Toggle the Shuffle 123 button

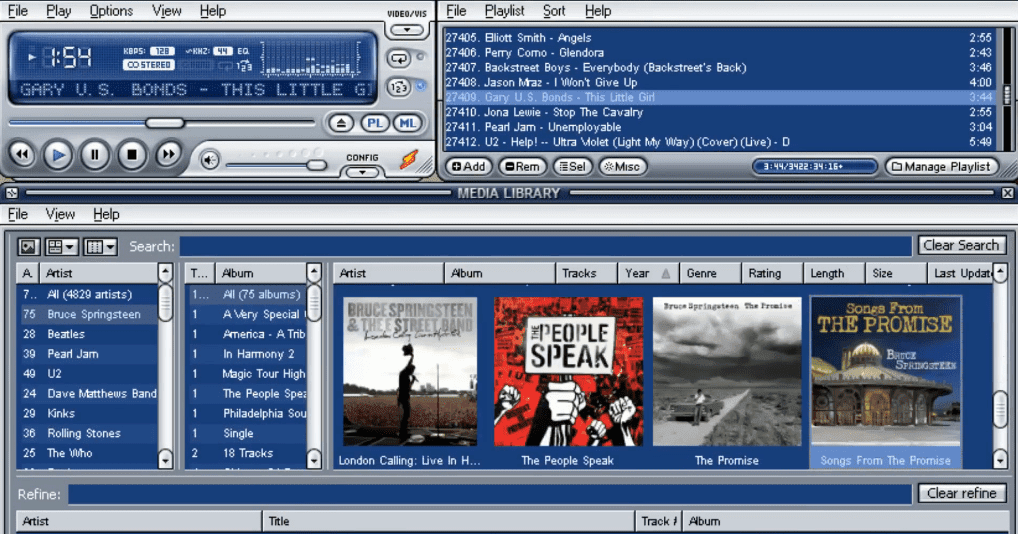(x=399, y=86)
